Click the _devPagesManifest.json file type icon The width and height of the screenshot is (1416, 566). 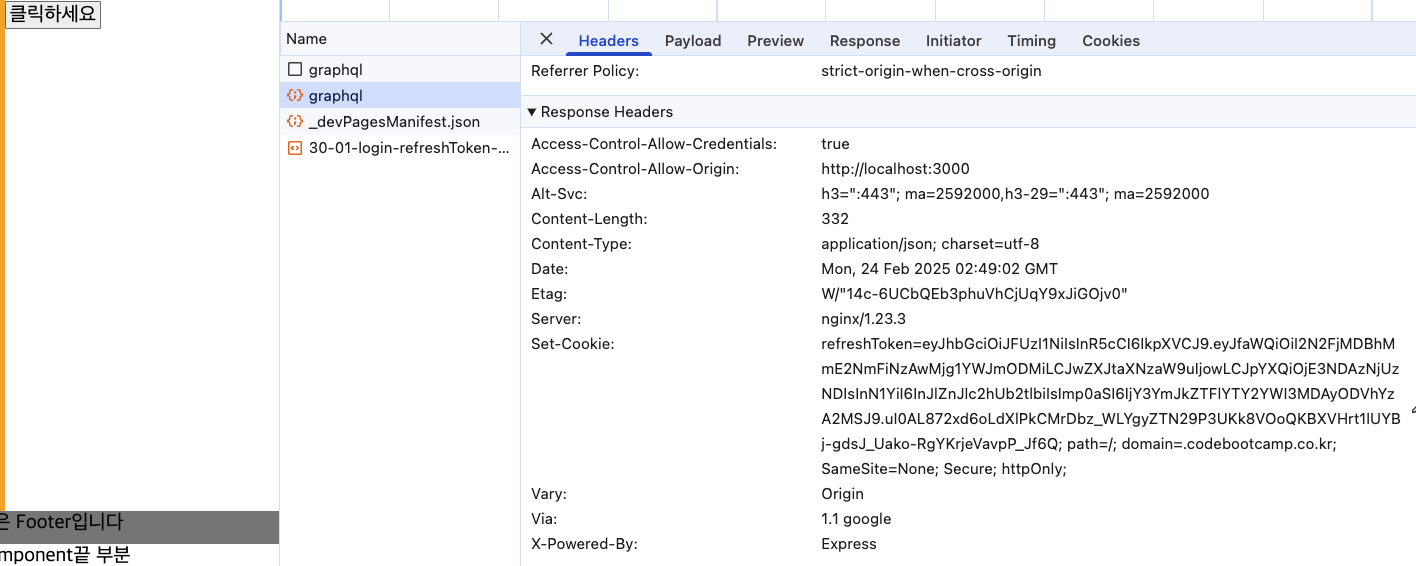pyautogui.click(x=295, y=122)
